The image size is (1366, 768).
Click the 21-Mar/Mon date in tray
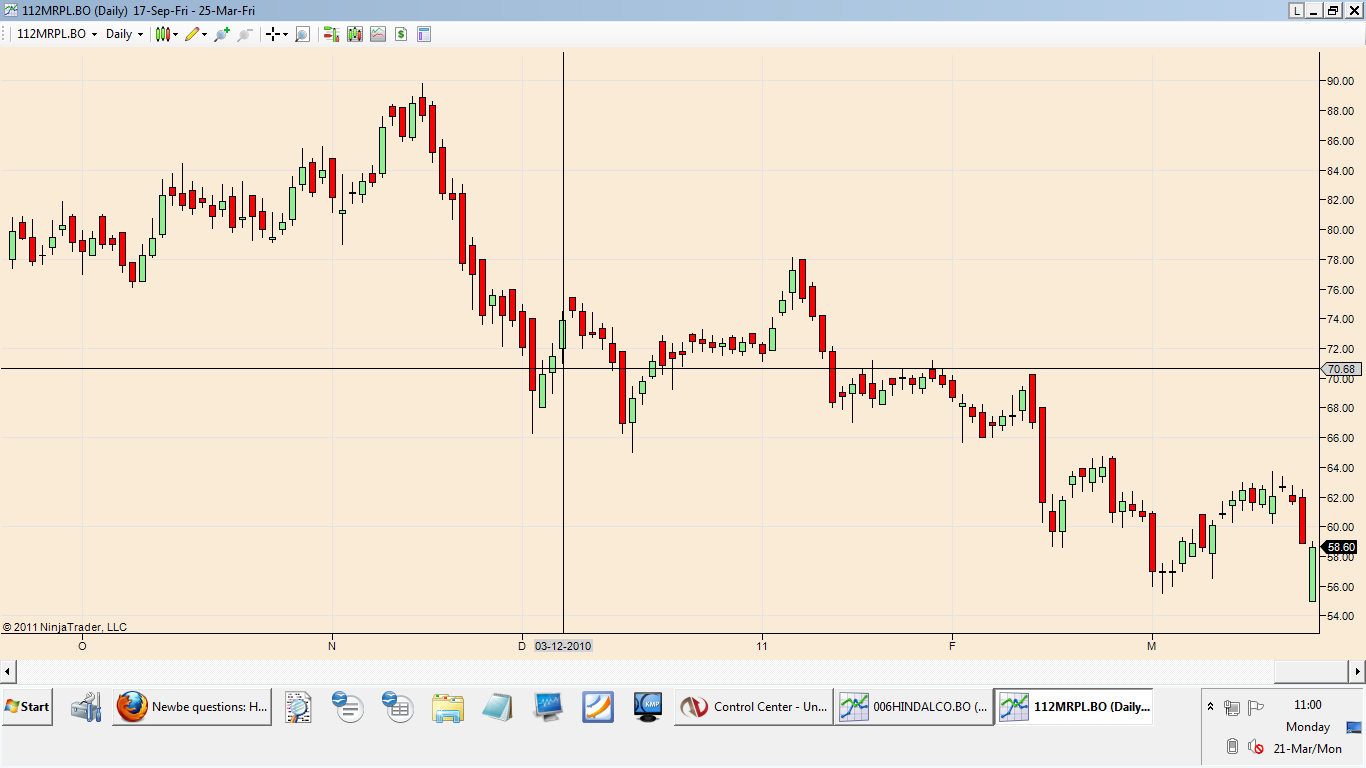coord(1307,749)
